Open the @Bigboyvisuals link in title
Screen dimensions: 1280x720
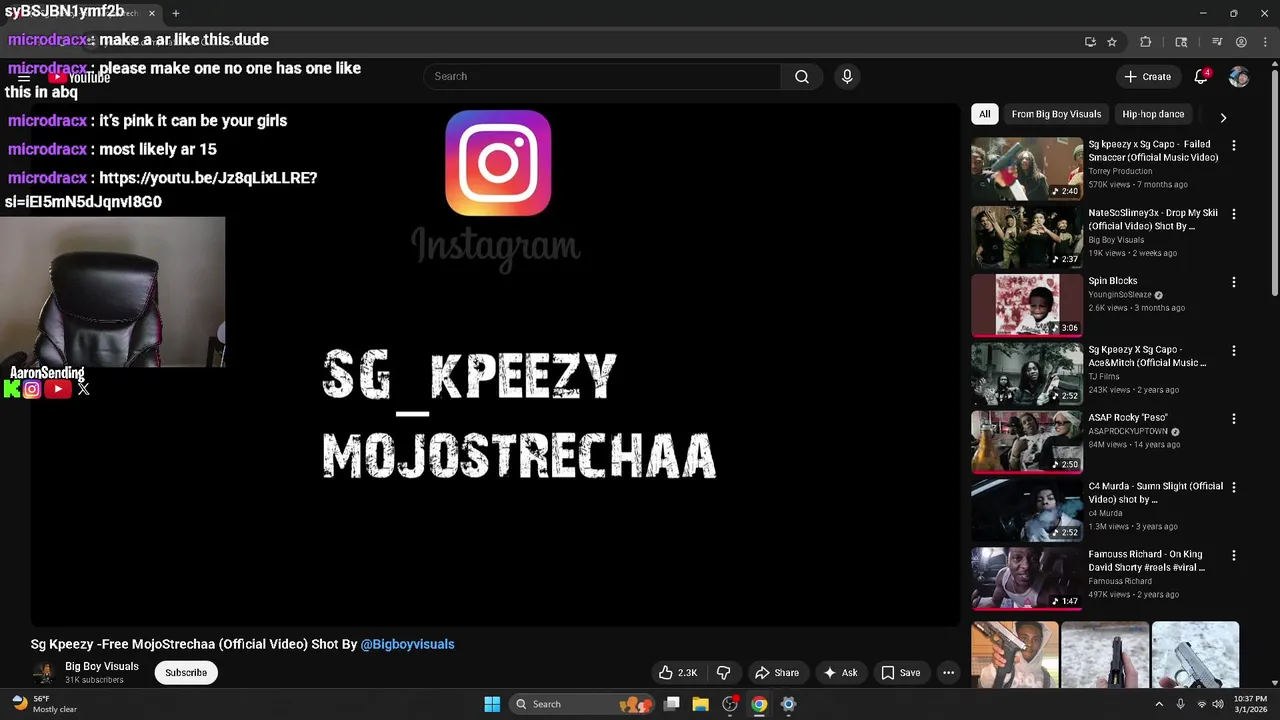coord(407,644)
